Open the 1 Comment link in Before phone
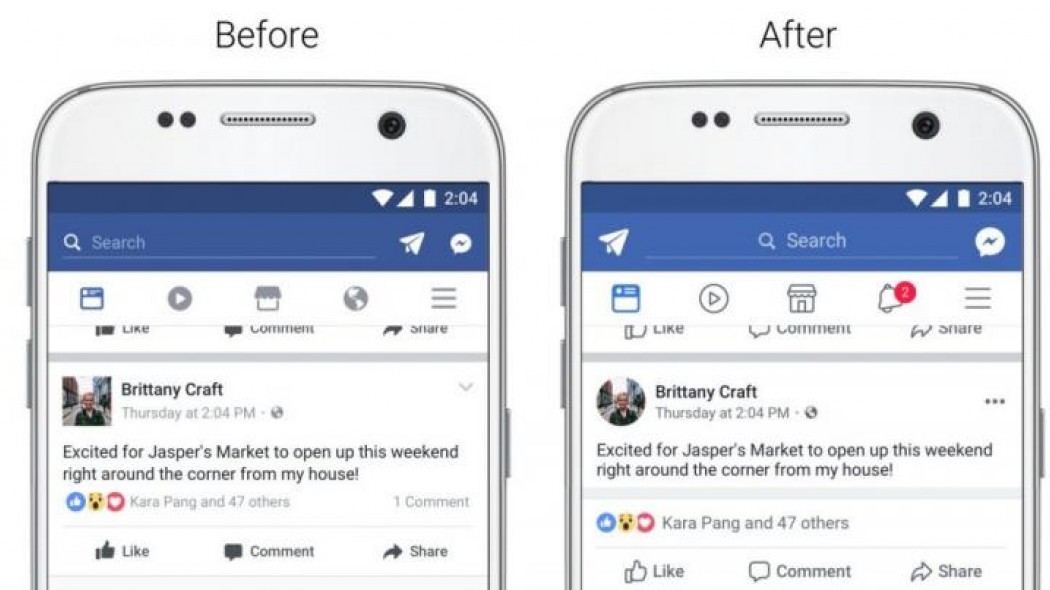The height and width of the screenshot is (590, 1050). pyautogui.click(x=431, y=502)
